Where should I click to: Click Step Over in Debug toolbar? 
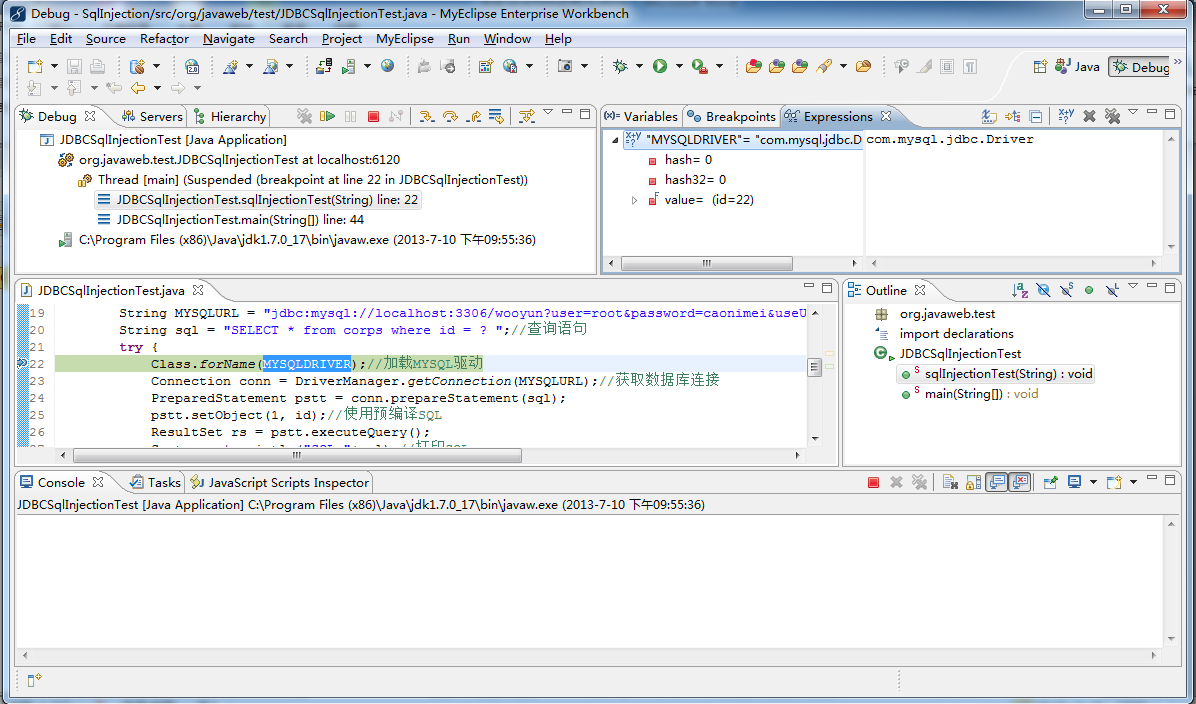click(x=450, y=116)
